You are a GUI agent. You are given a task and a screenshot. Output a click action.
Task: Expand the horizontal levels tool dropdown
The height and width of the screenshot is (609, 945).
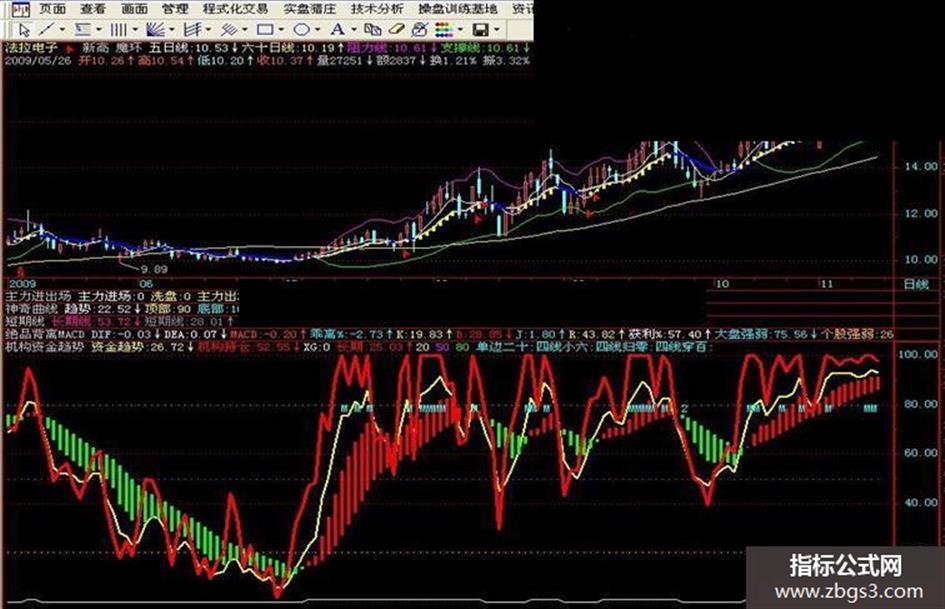98,30
